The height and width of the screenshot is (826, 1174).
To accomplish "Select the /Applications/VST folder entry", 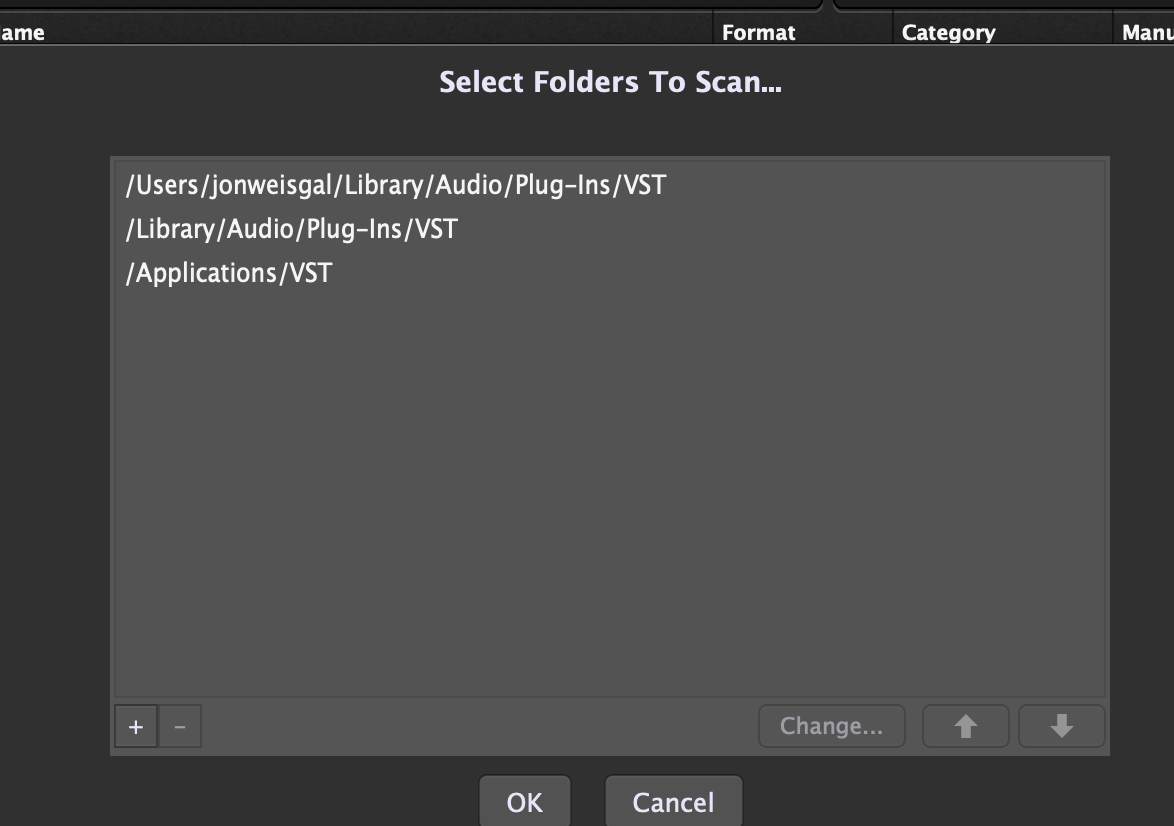I will (x=610, y=273).
